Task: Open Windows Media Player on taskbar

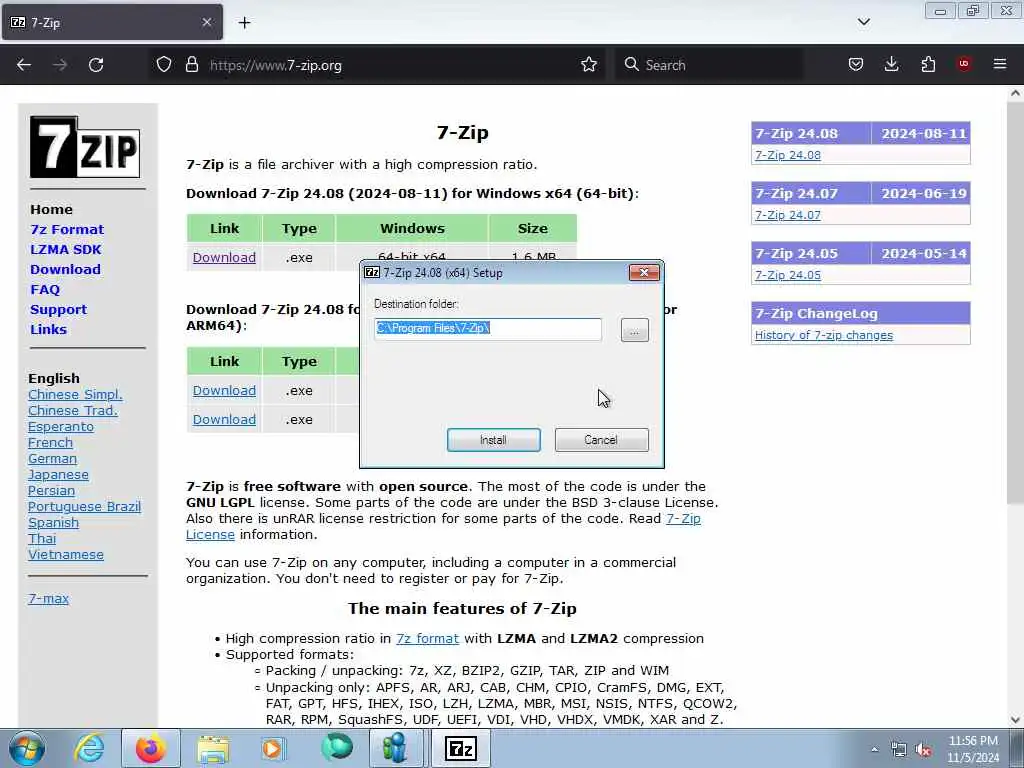Action: coord(272,748)
